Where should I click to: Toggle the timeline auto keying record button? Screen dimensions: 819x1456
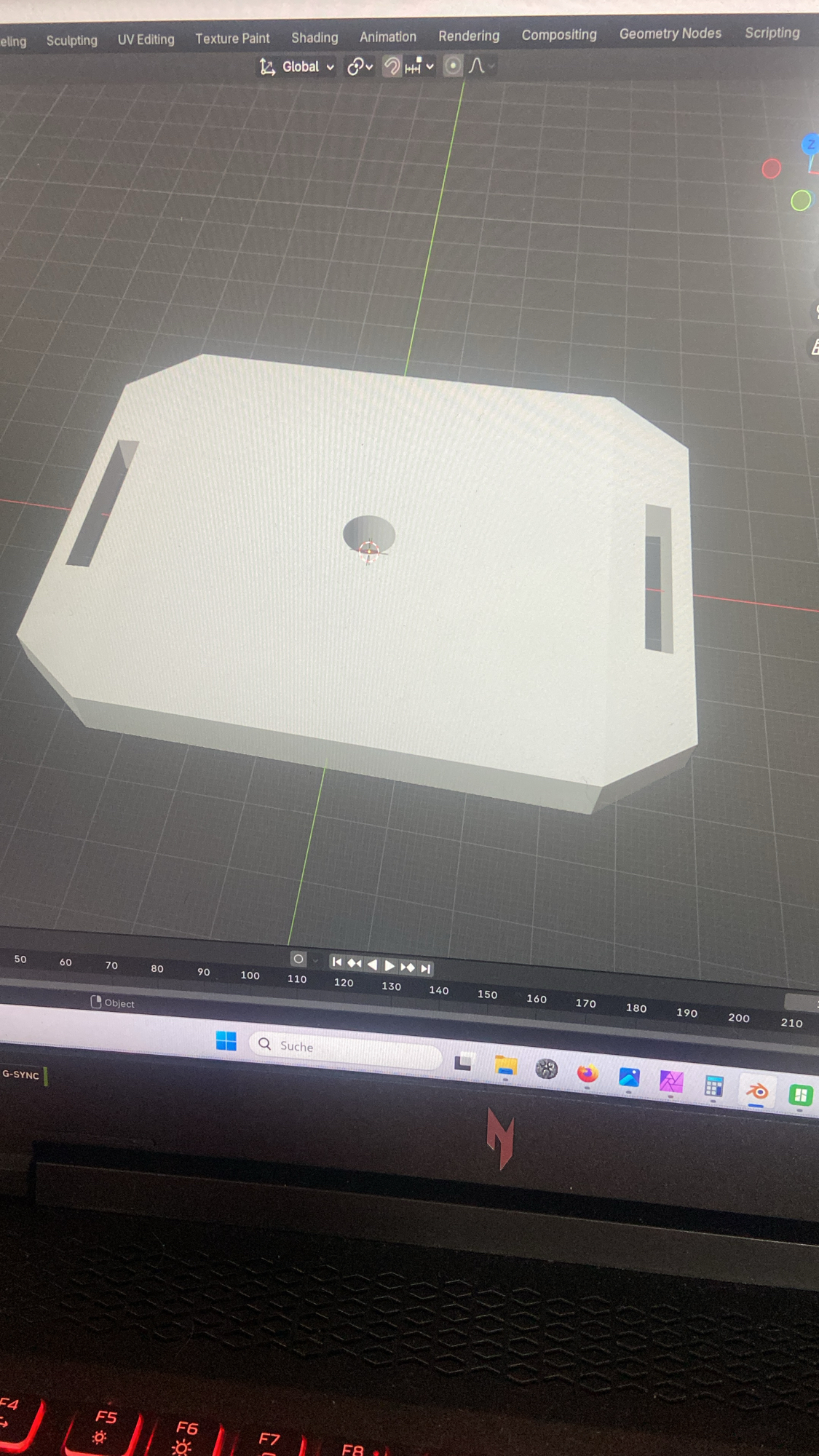[x=298, y=959]
